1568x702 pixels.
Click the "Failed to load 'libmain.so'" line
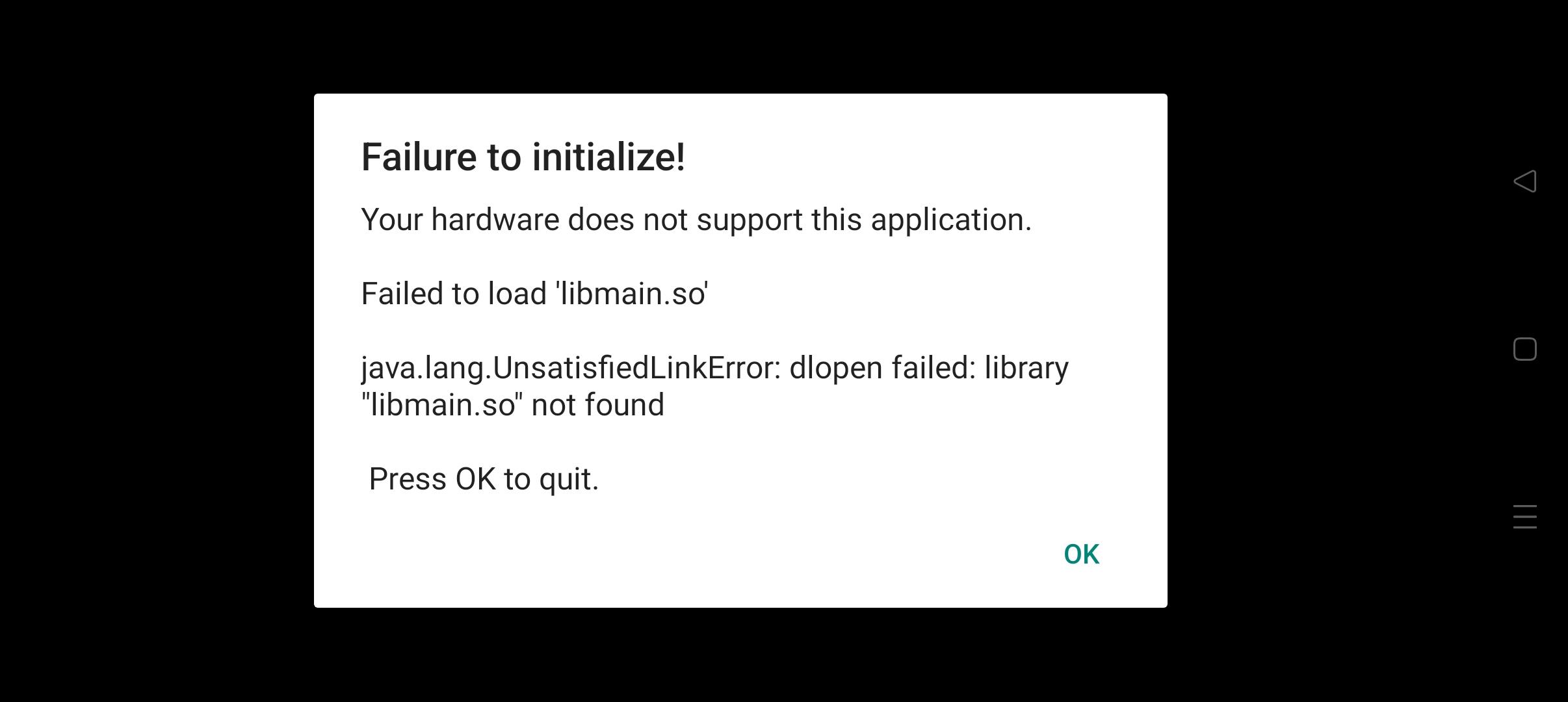click(x=534, y=293)
